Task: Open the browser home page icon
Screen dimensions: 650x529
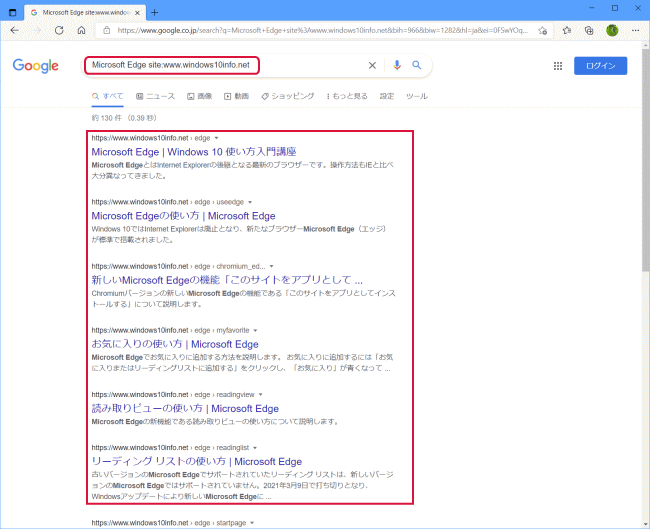Action: tap(82, 30)
